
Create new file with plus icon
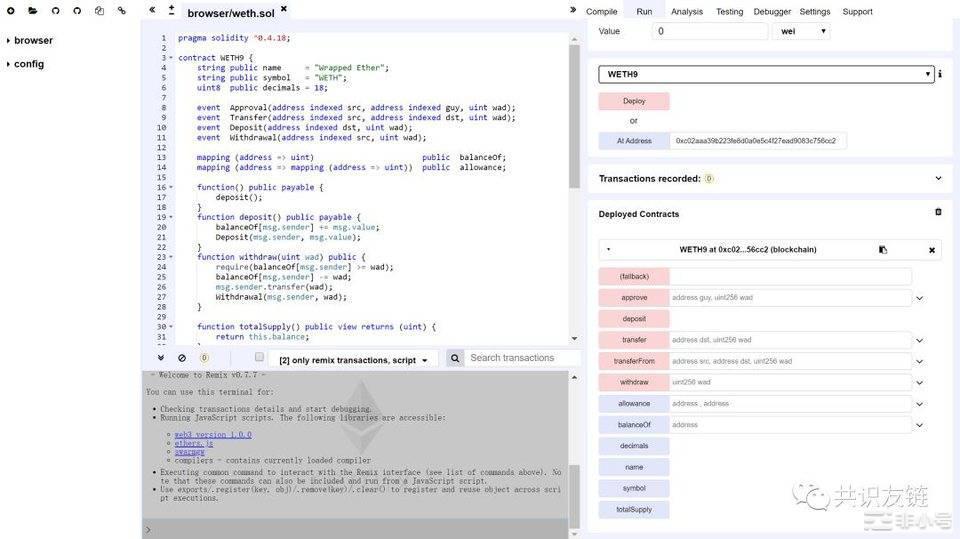pyautogui.click(x=10, y=10)
